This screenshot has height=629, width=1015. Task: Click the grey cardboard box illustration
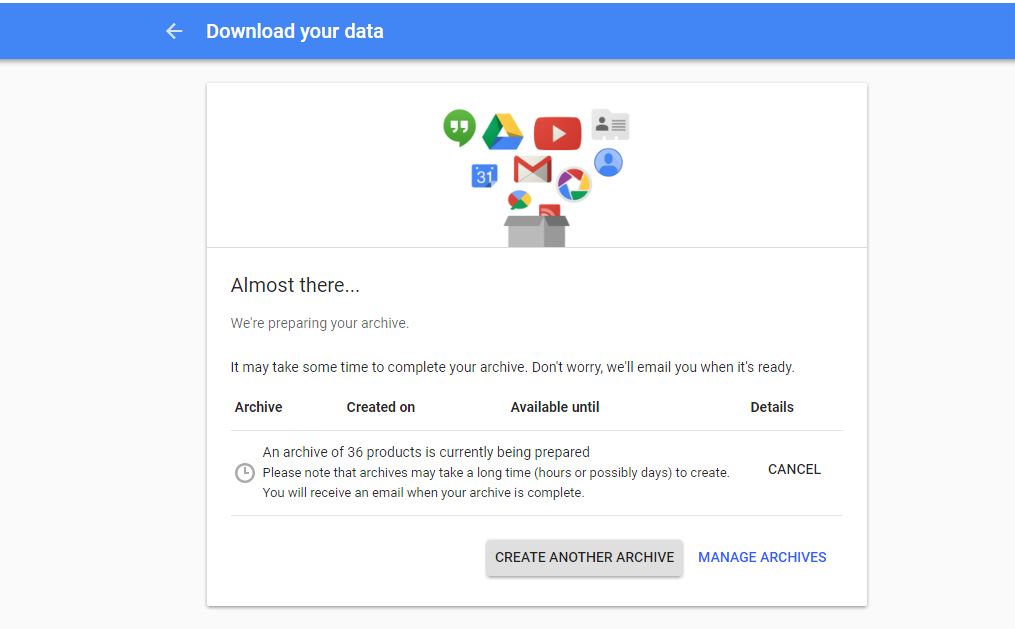537,231
